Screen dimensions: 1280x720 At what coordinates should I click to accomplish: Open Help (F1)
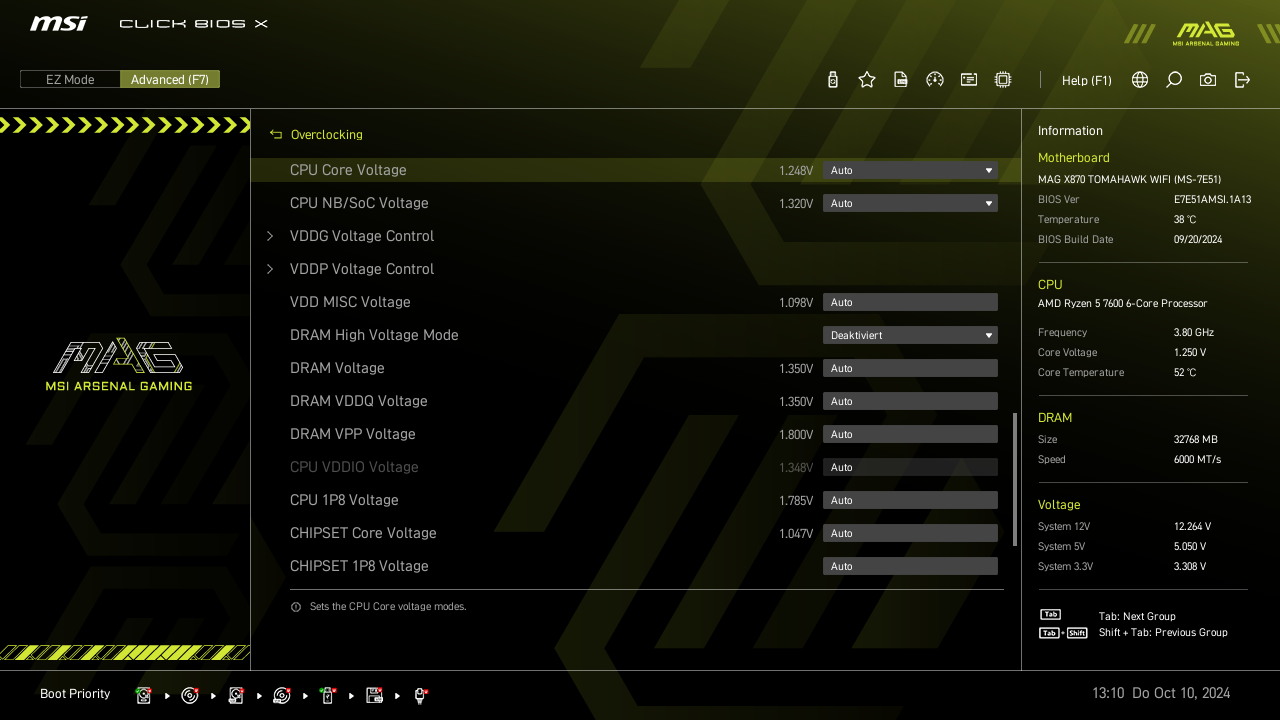(1086, 80)
